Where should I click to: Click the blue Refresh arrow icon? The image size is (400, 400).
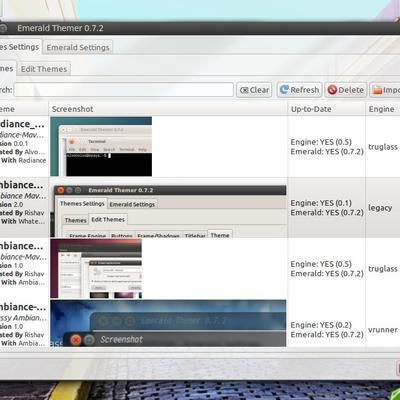click(284, 89)
